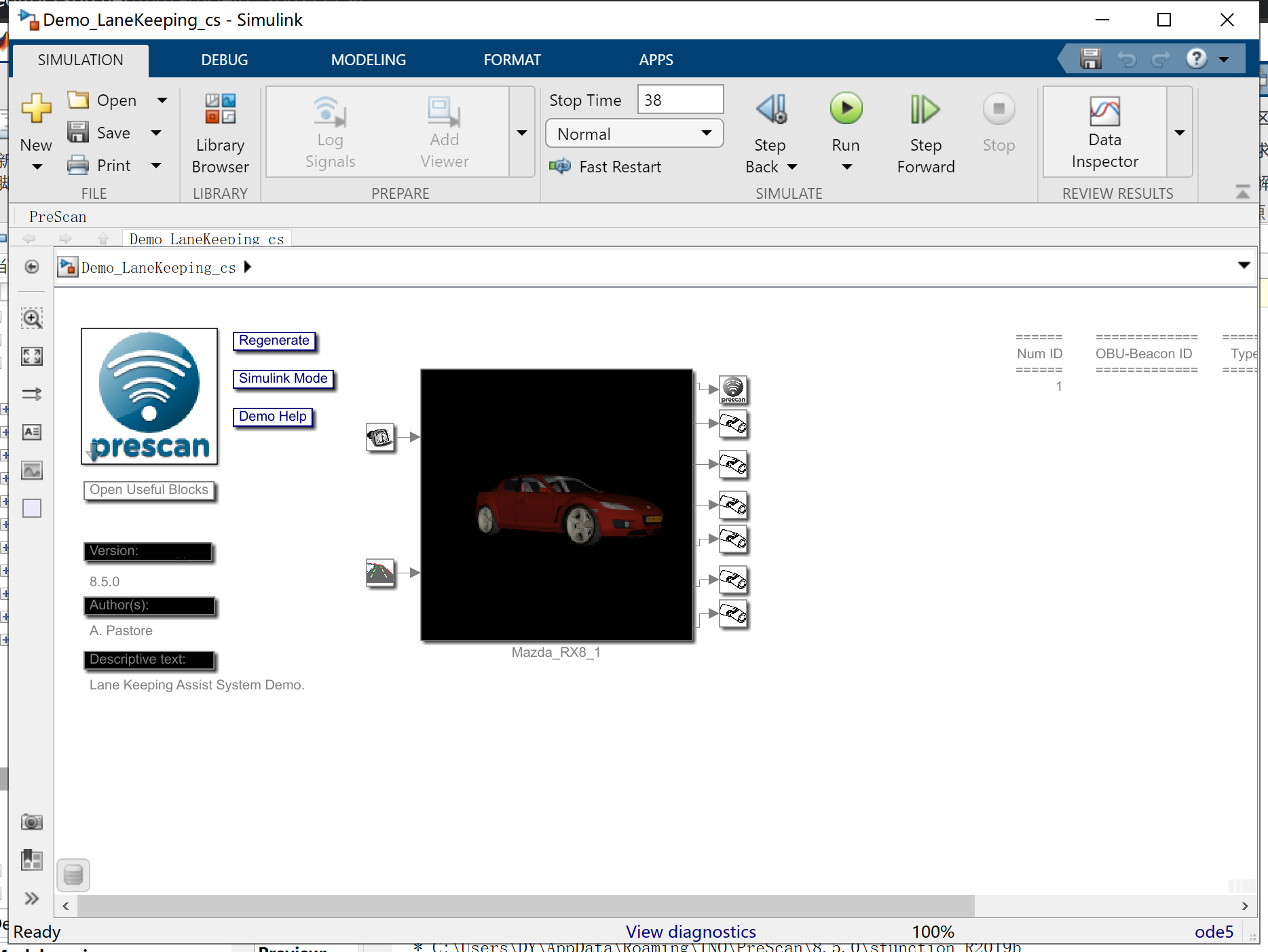This screenshot has width=1268, height=952.
Task: Click the Step Back icon
Action: coord(771,109)
